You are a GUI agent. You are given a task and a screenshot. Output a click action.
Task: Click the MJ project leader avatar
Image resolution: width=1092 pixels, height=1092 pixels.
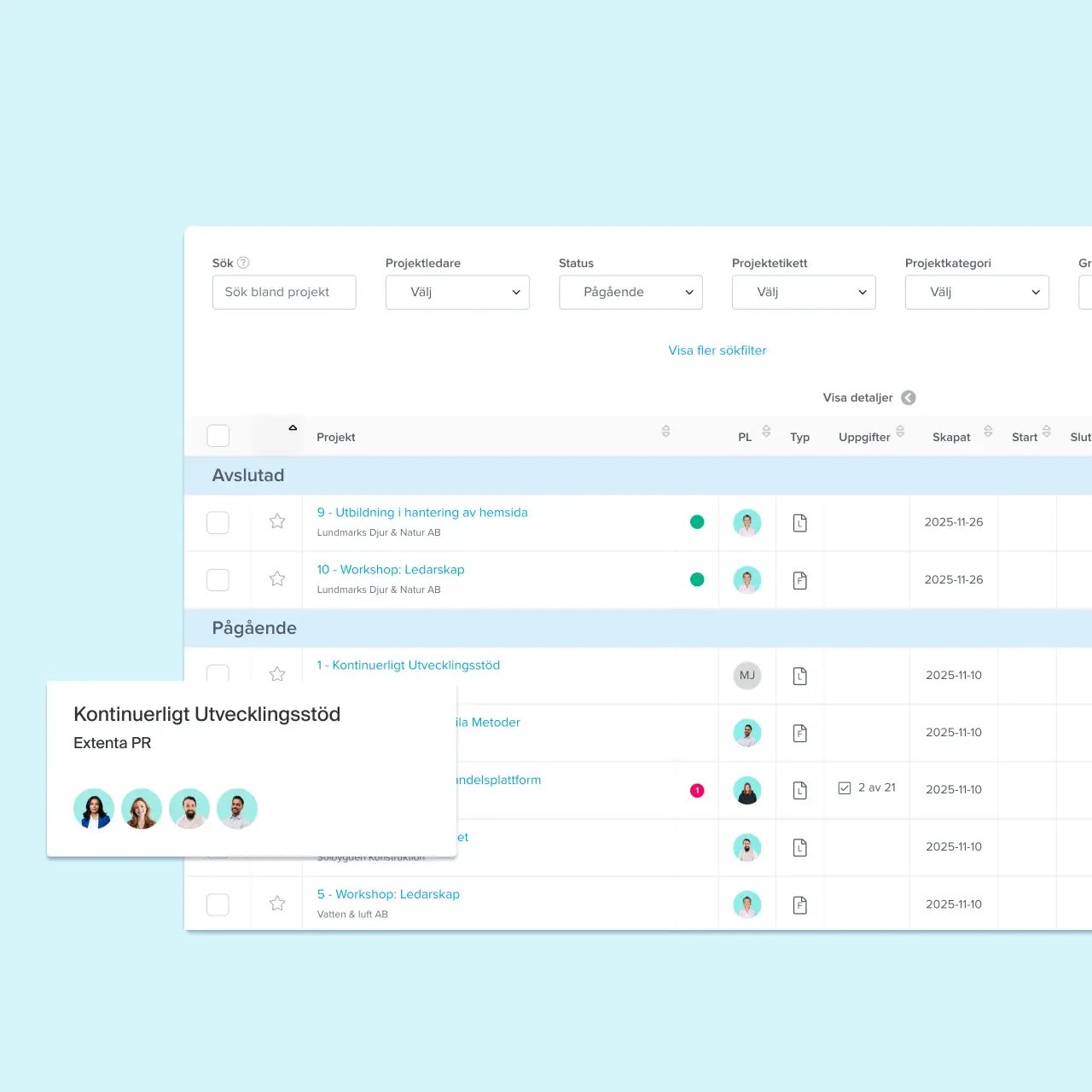point(747,676)
